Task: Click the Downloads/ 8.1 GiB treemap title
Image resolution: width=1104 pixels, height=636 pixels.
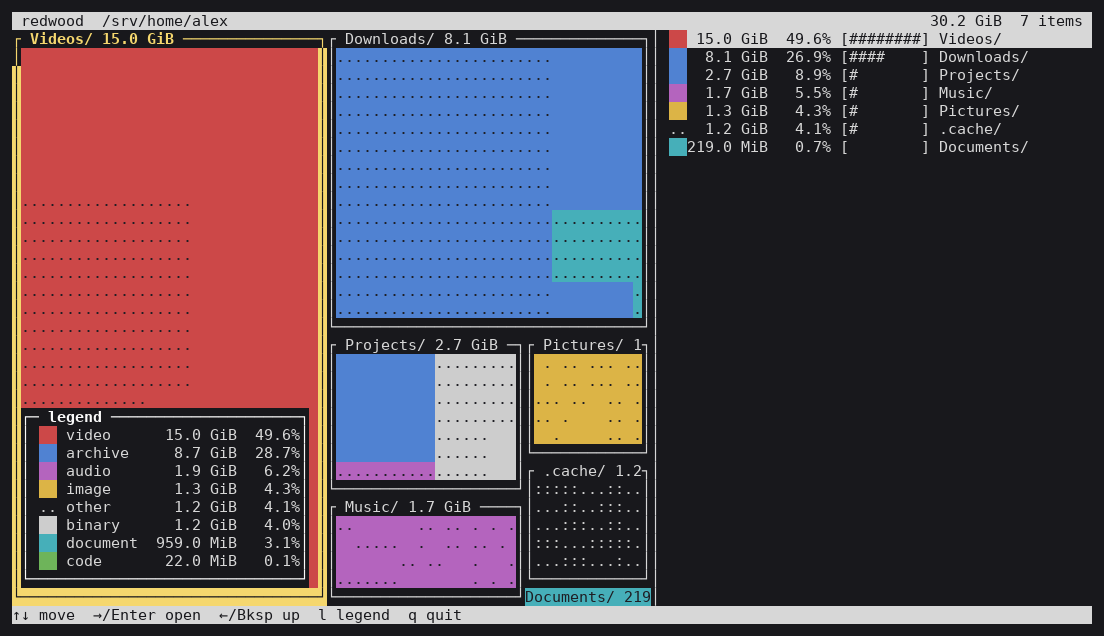Action: tap(426, 39)
